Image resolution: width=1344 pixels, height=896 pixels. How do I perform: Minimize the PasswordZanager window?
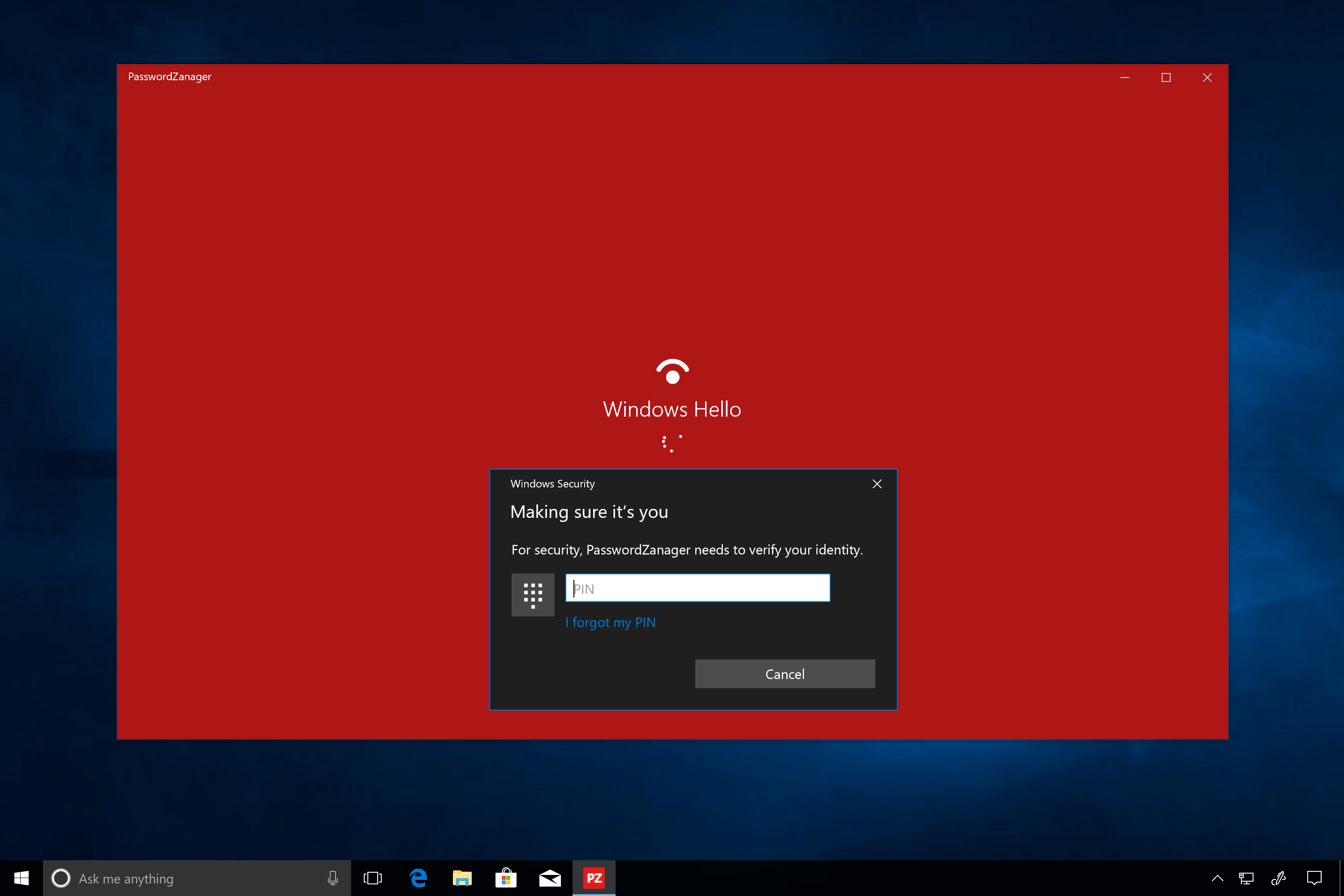(1124, 77)
